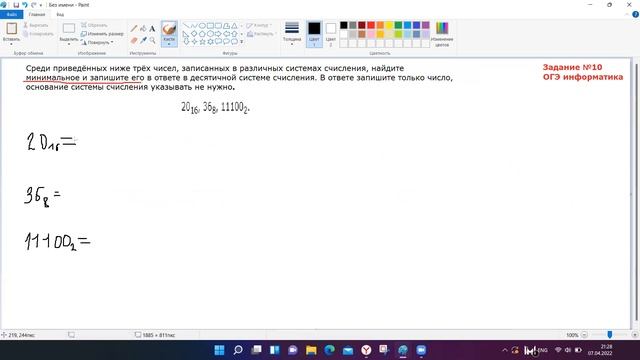Select the Pencil tool

(x=134, y=29)
